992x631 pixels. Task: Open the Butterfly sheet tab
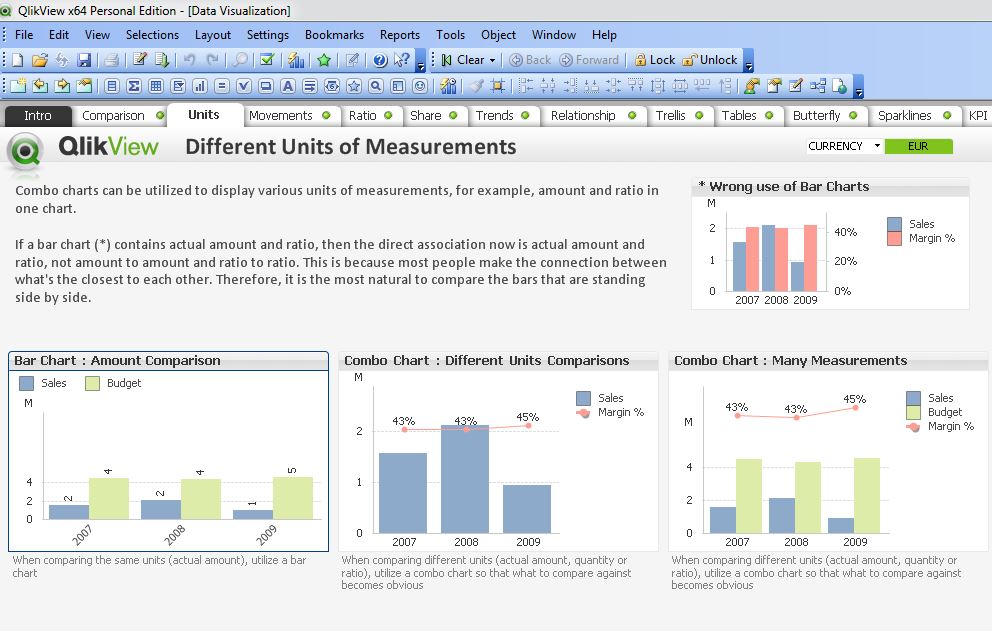coord(824,116)
